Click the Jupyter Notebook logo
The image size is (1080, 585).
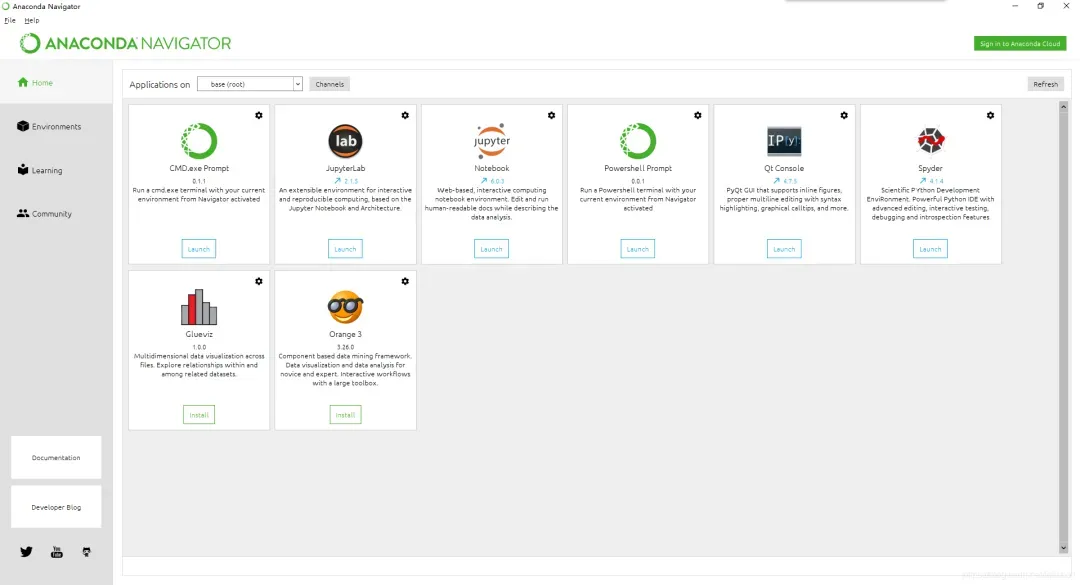(492, 141)
